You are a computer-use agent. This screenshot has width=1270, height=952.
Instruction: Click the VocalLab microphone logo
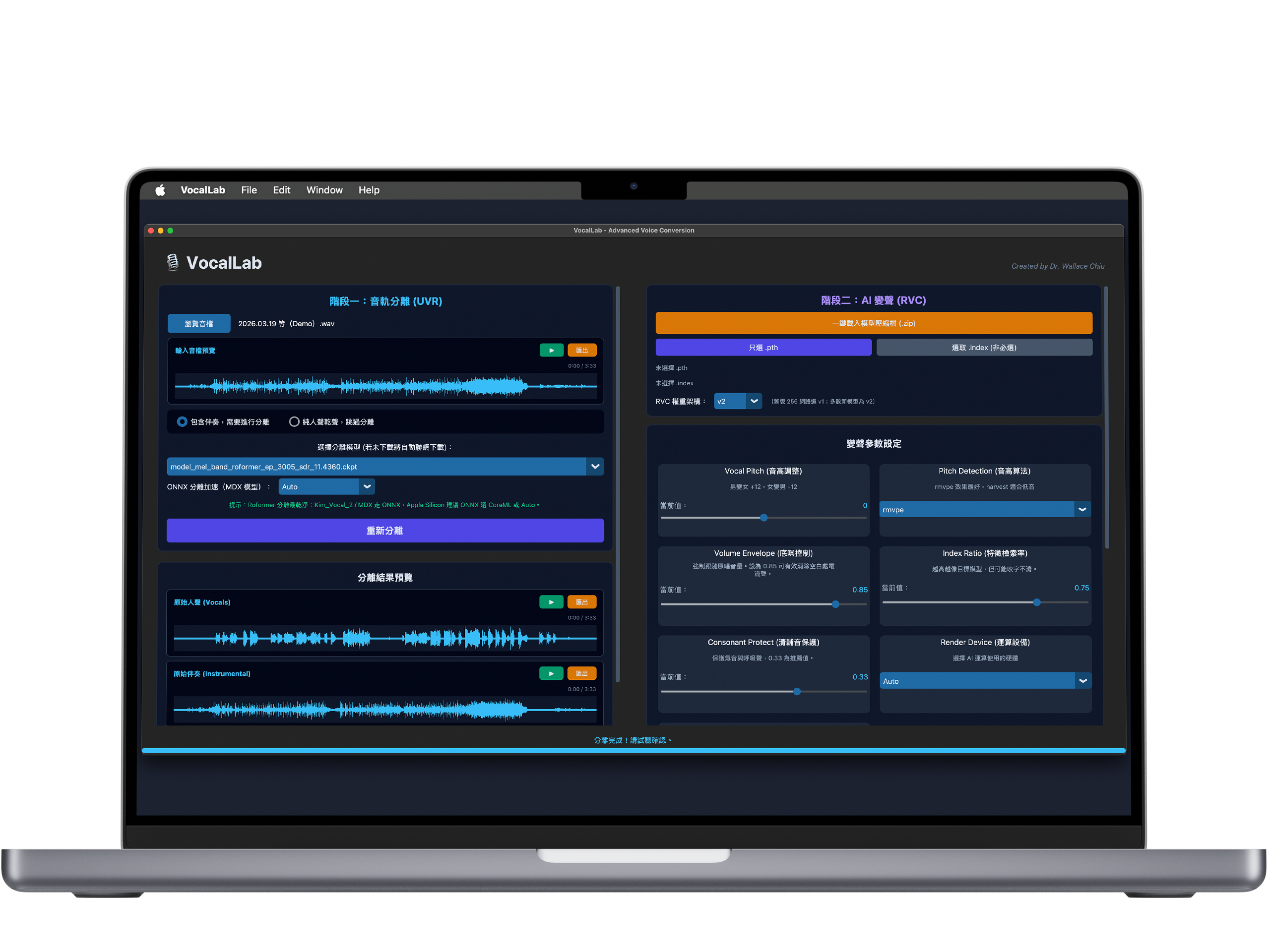tap(172, 262)
